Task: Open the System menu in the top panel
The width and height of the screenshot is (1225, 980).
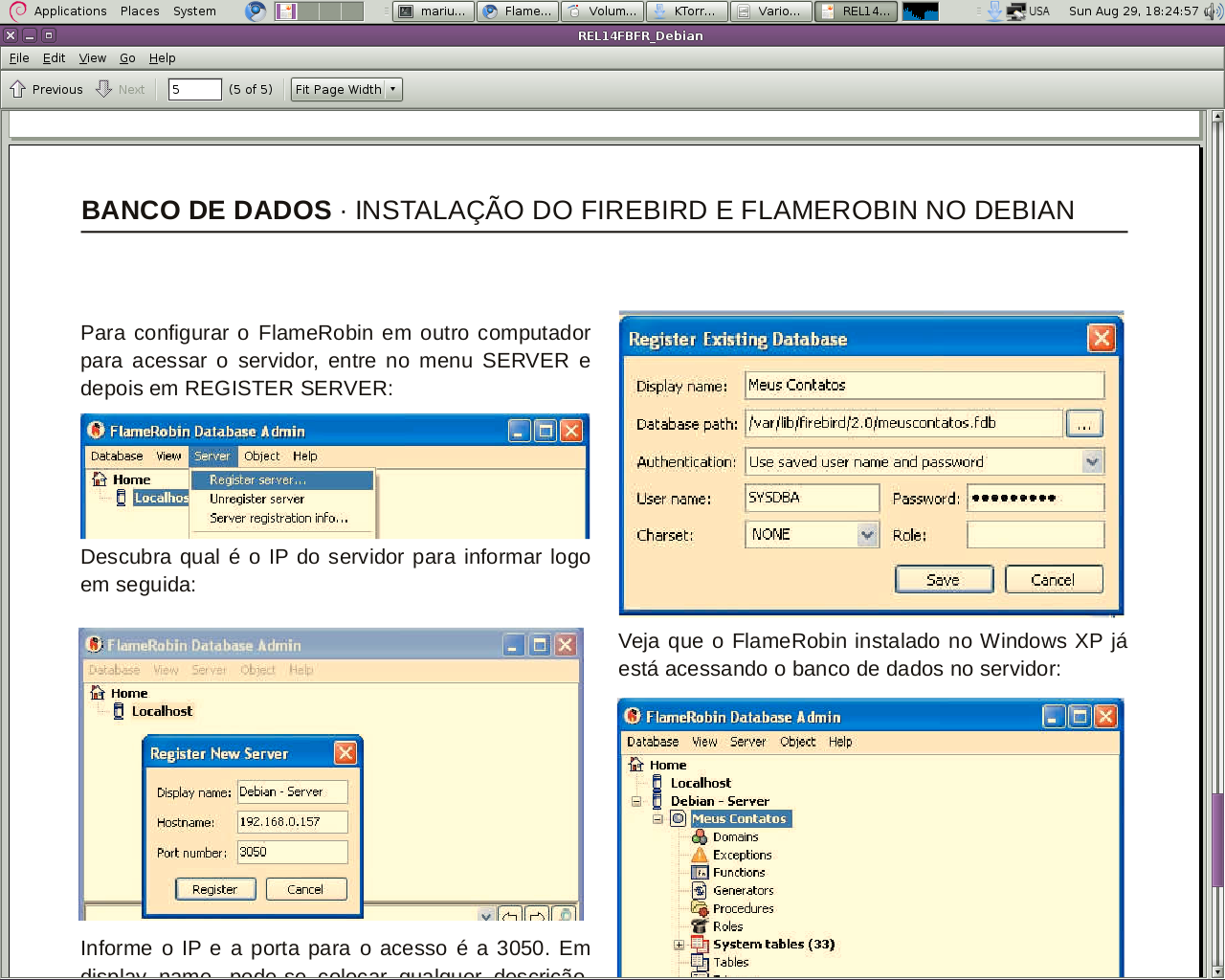Action: click(194, 11)
